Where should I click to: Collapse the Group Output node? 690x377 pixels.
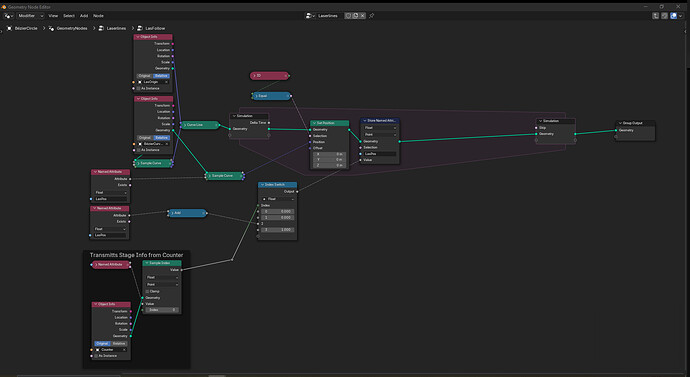(x=620, y=123)
